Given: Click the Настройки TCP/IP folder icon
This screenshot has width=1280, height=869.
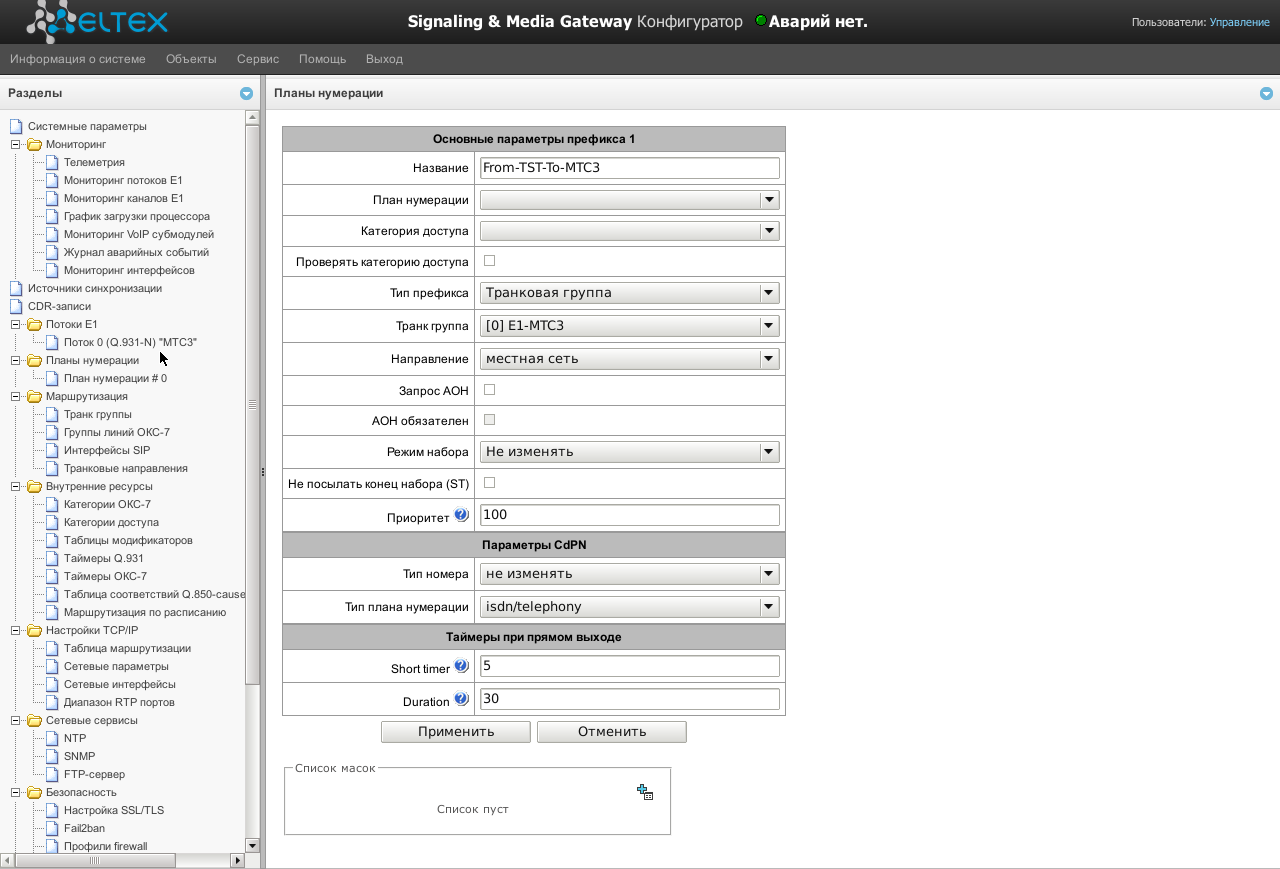Looking at the screenshot, I should 34,631.
